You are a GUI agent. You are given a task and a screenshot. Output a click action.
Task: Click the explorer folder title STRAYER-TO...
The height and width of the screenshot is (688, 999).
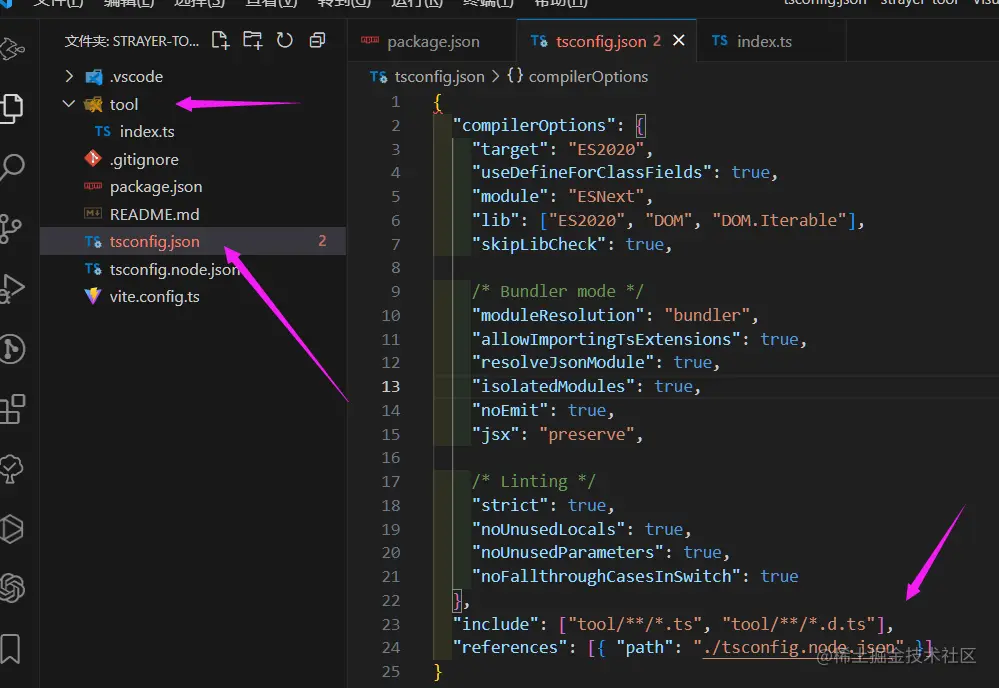click(x=131, y=41)
